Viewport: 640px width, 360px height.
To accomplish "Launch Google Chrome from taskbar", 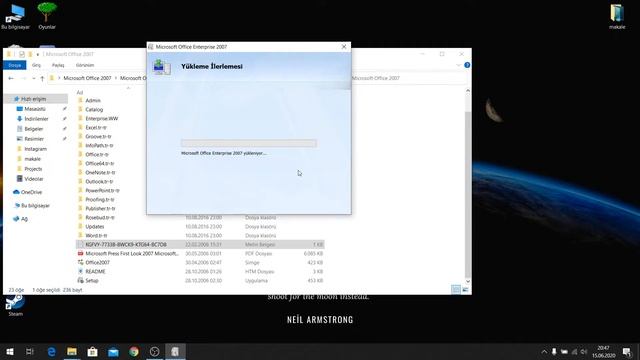I will 134,351.
